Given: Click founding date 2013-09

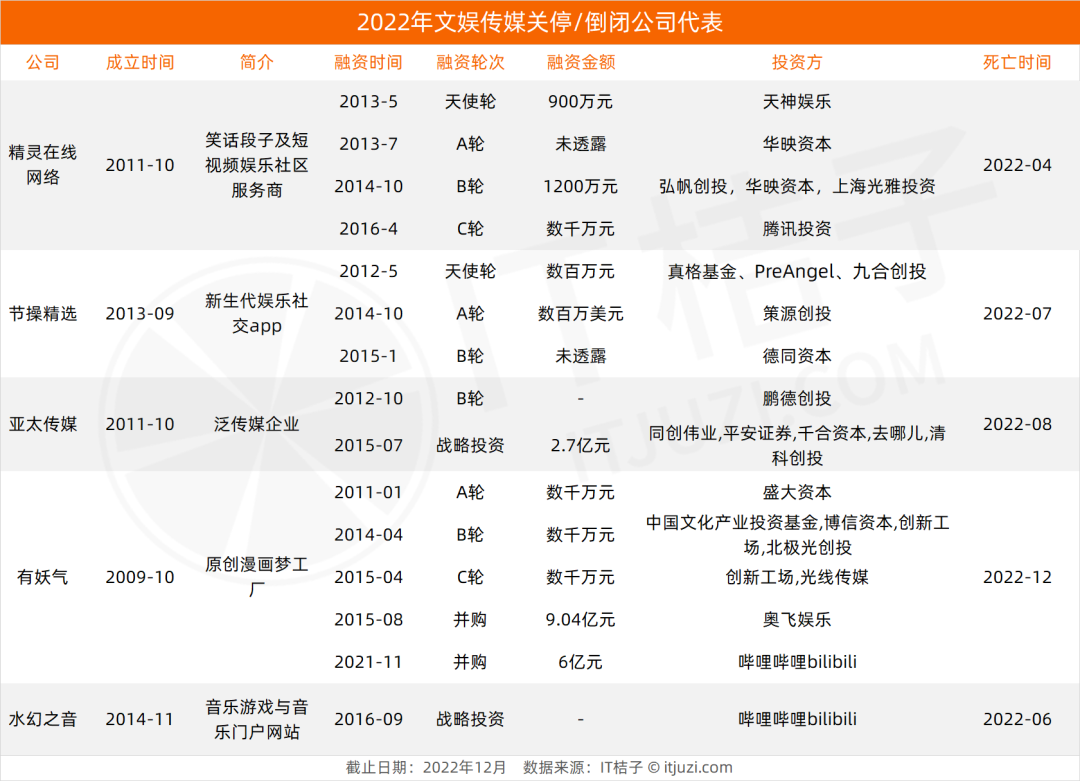Looking at the screenshot, I should pos(140,313).
